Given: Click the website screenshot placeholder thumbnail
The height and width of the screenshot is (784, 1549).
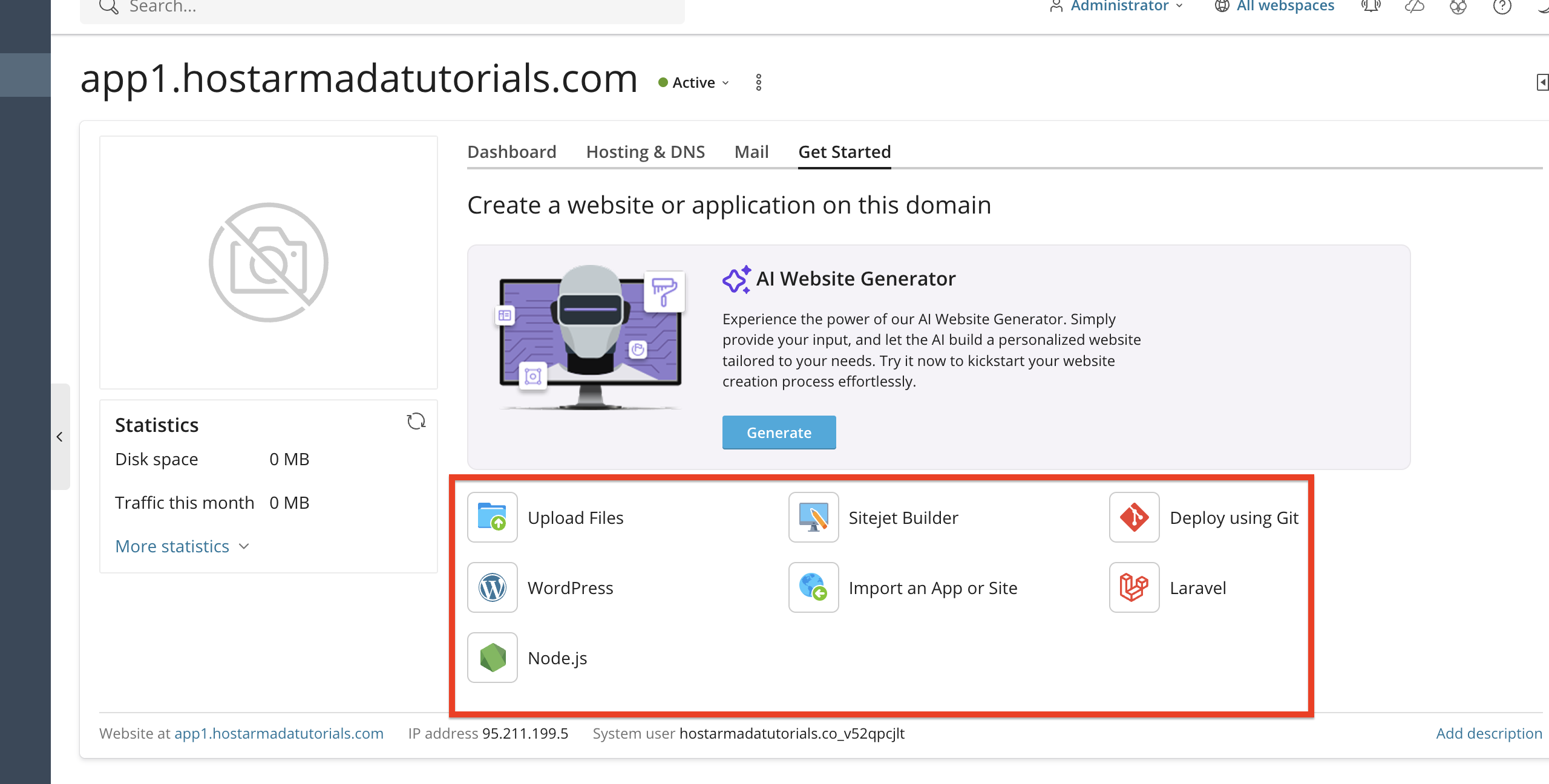Looking at the screenshot, I should coord(268,262).
